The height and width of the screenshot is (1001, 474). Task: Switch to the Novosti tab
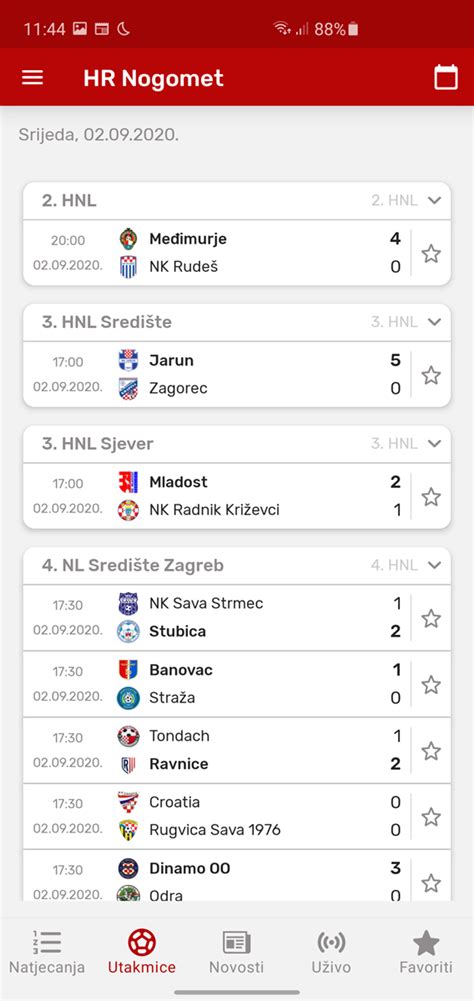[x=237, y=952]
